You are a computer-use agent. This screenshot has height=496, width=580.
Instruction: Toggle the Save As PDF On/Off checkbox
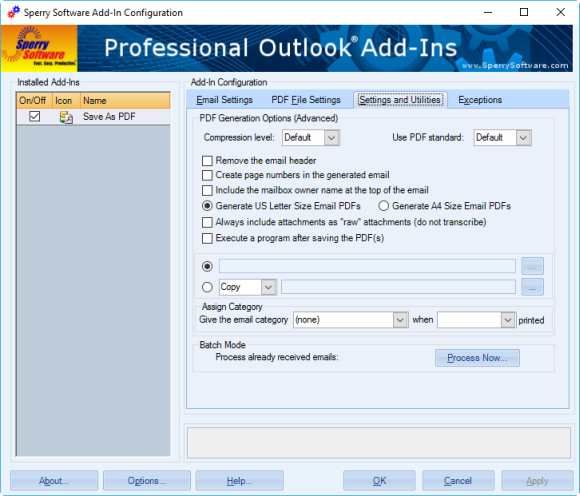[34, 117]
